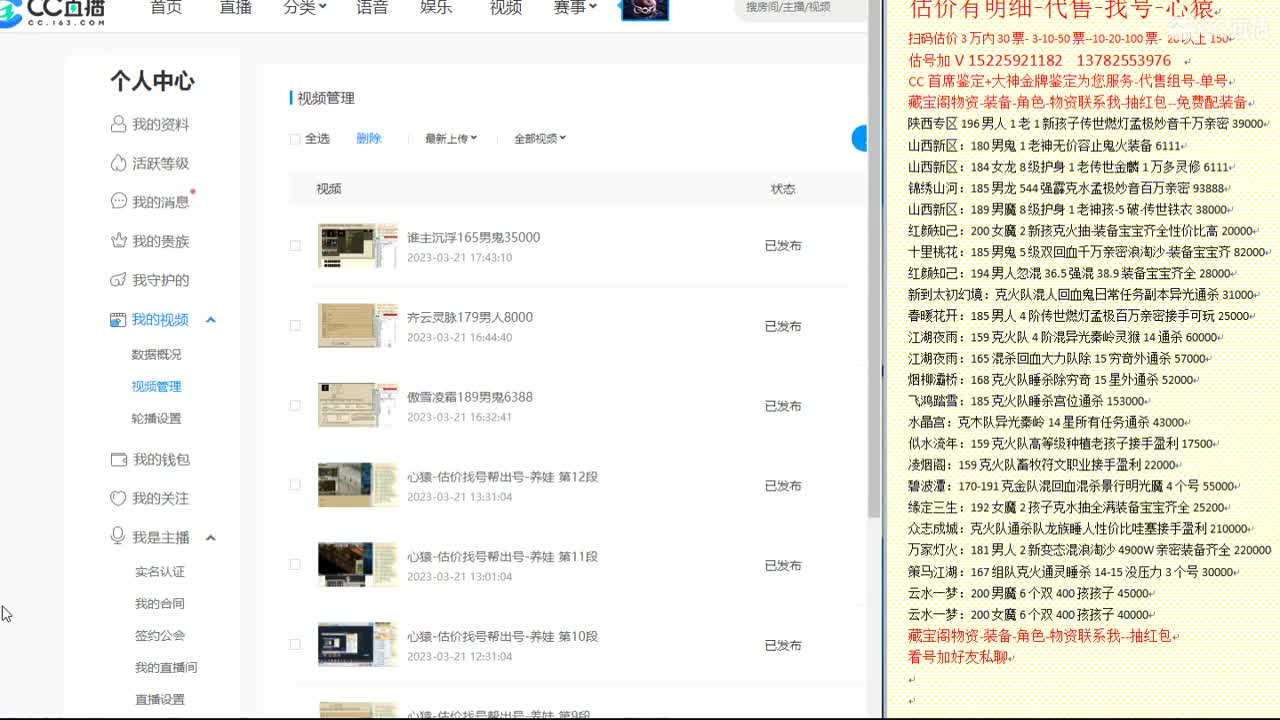Click the 我的视频 video icon

(118, 319)
